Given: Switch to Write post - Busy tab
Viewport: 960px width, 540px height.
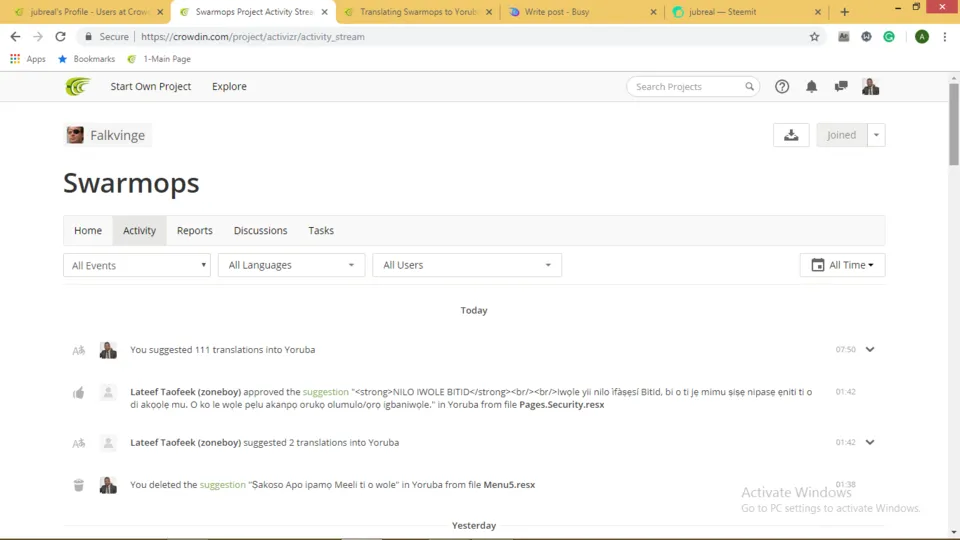Looking at the screenshot, I should click(582, 12).
